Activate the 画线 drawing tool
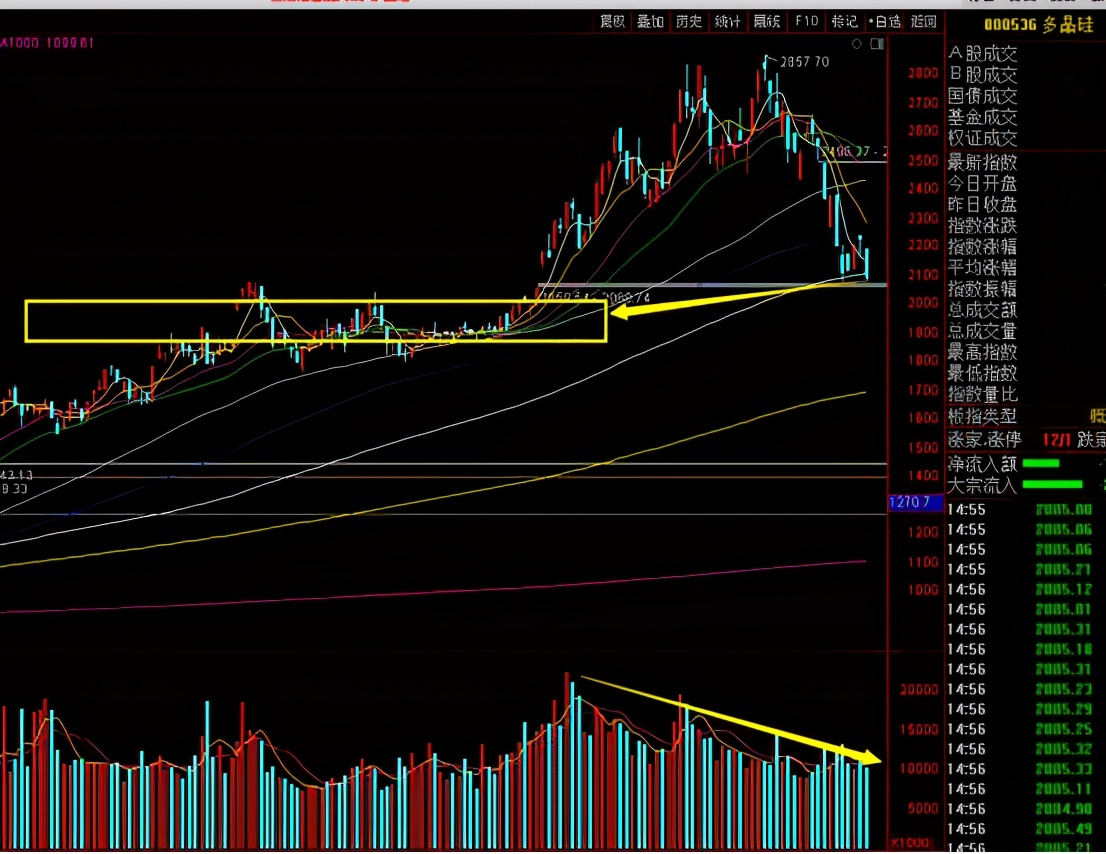 point(767,21)
